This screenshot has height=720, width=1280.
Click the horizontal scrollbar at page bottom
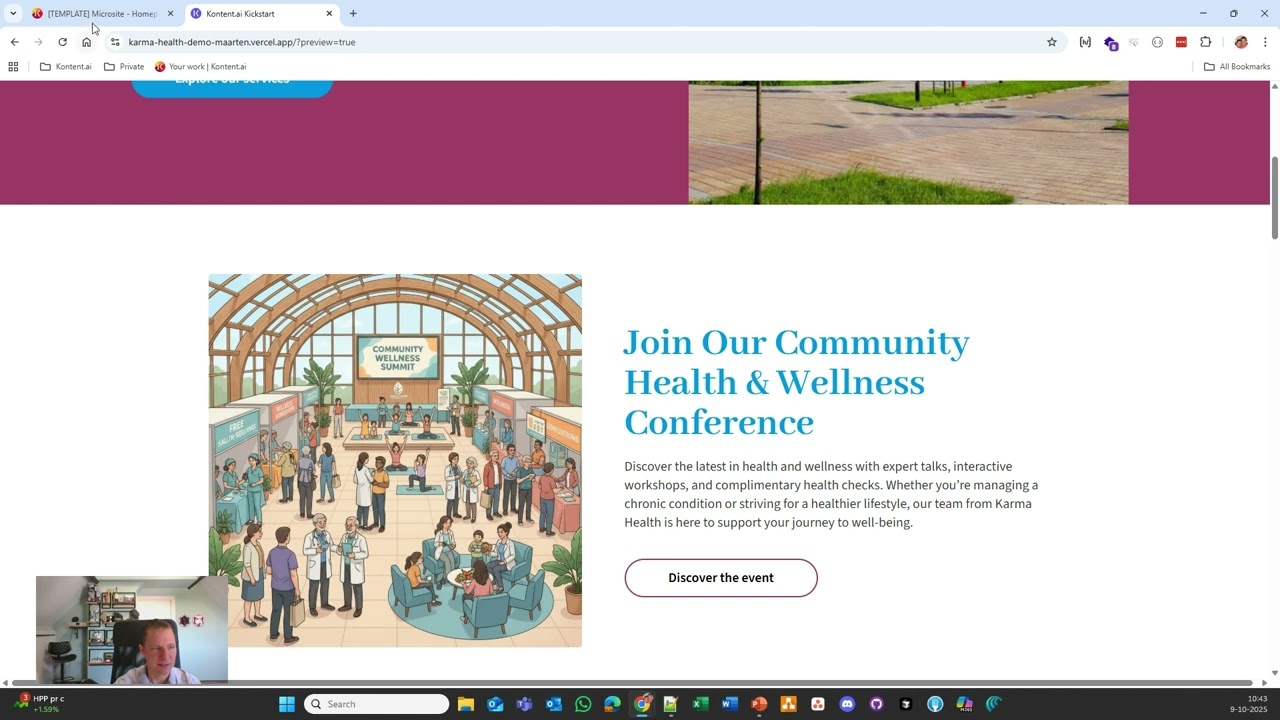631,683
